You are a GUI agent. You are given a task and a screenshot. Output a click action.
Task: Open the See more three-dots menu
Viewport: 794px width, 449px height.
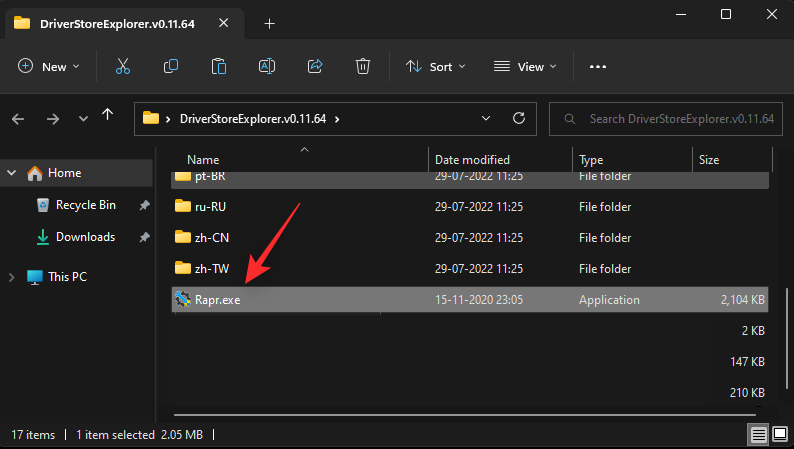coord(598,67)
